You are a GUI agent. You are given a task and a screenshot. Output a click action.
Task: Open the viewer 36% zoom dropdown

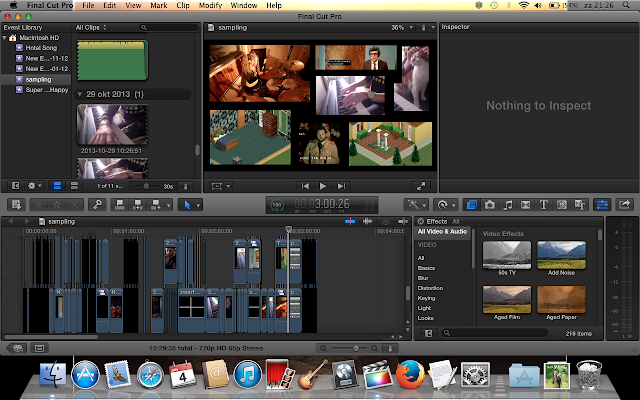click(402, 27)
